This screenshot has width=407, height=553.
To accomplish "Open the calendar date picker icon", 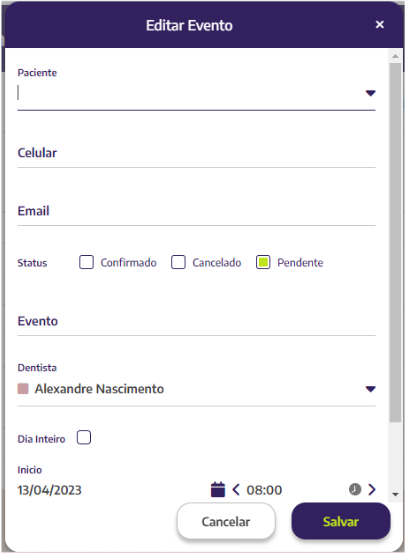I will pyautogui.click(x=218, y=489).
